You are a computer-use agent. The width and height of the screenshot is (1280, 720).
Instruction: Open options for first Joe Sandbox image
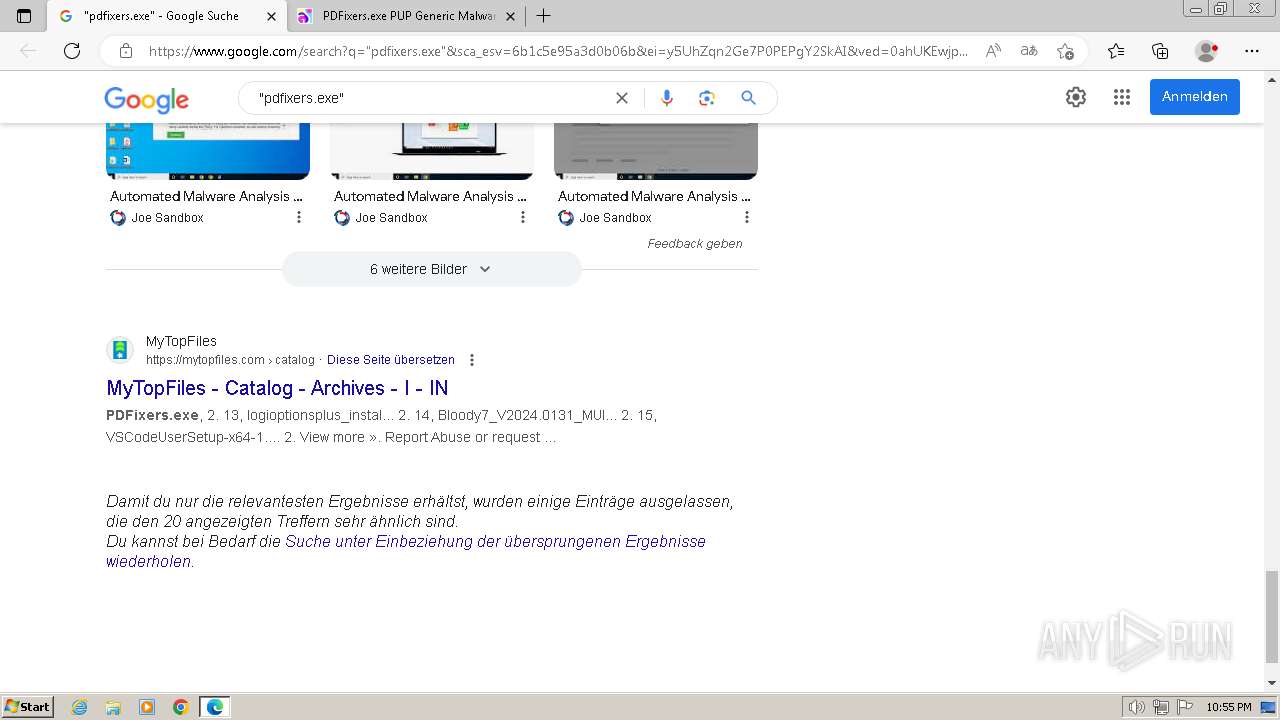[298, 217]
